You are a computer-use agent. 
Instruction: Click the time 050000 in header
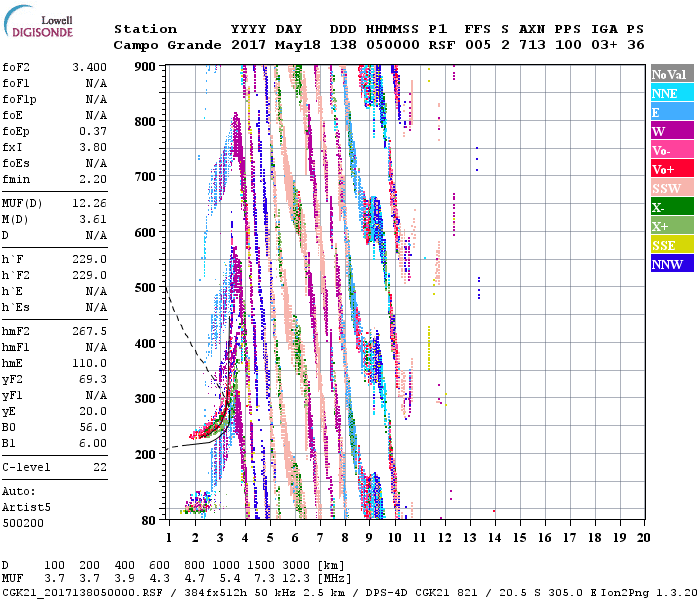click(392, 45)
